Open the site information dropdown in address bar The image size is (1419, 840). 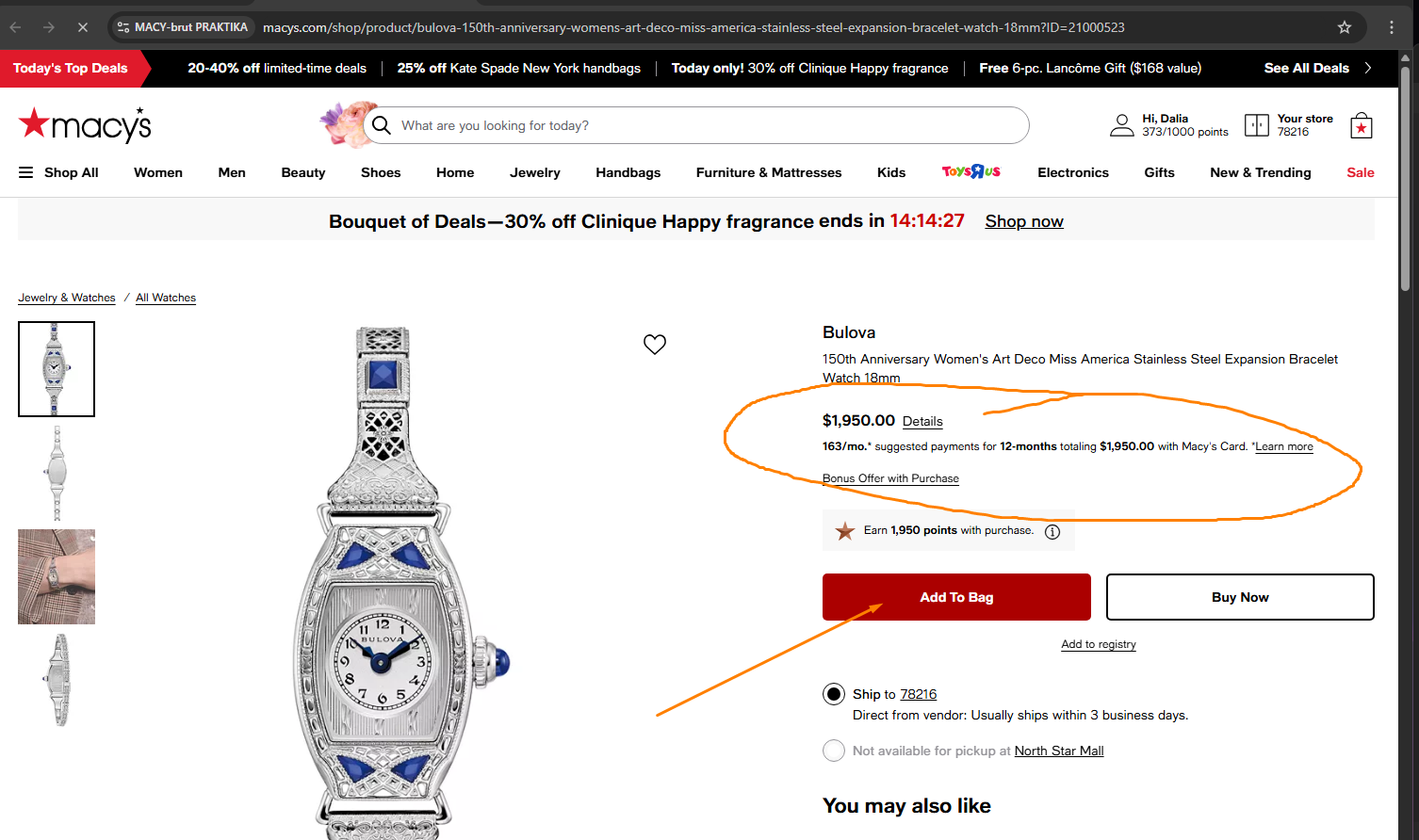123,27
